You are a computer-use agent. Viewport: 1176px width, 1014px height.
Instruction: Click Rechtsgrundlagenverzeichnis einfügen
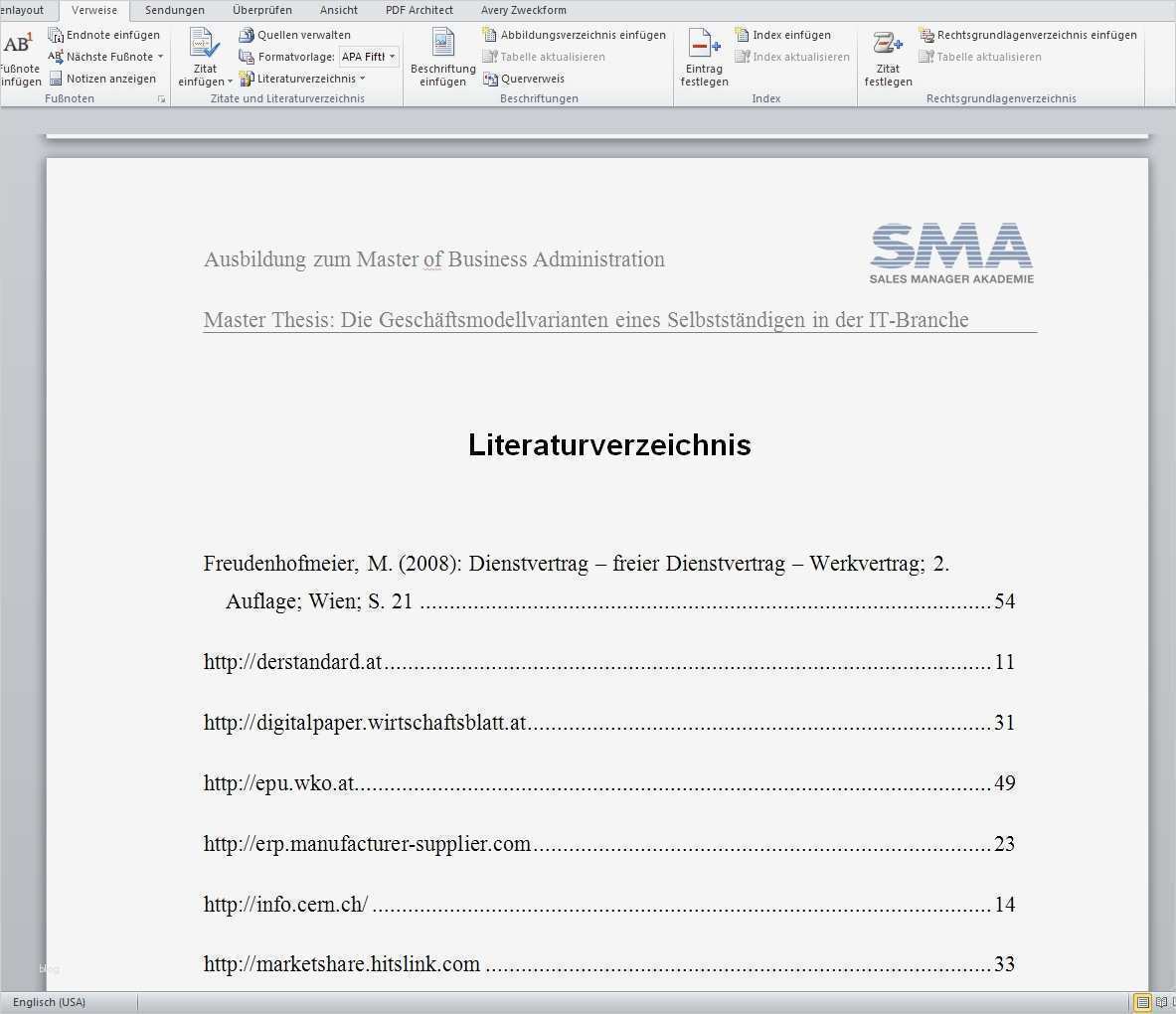(x=1029, y=34)
